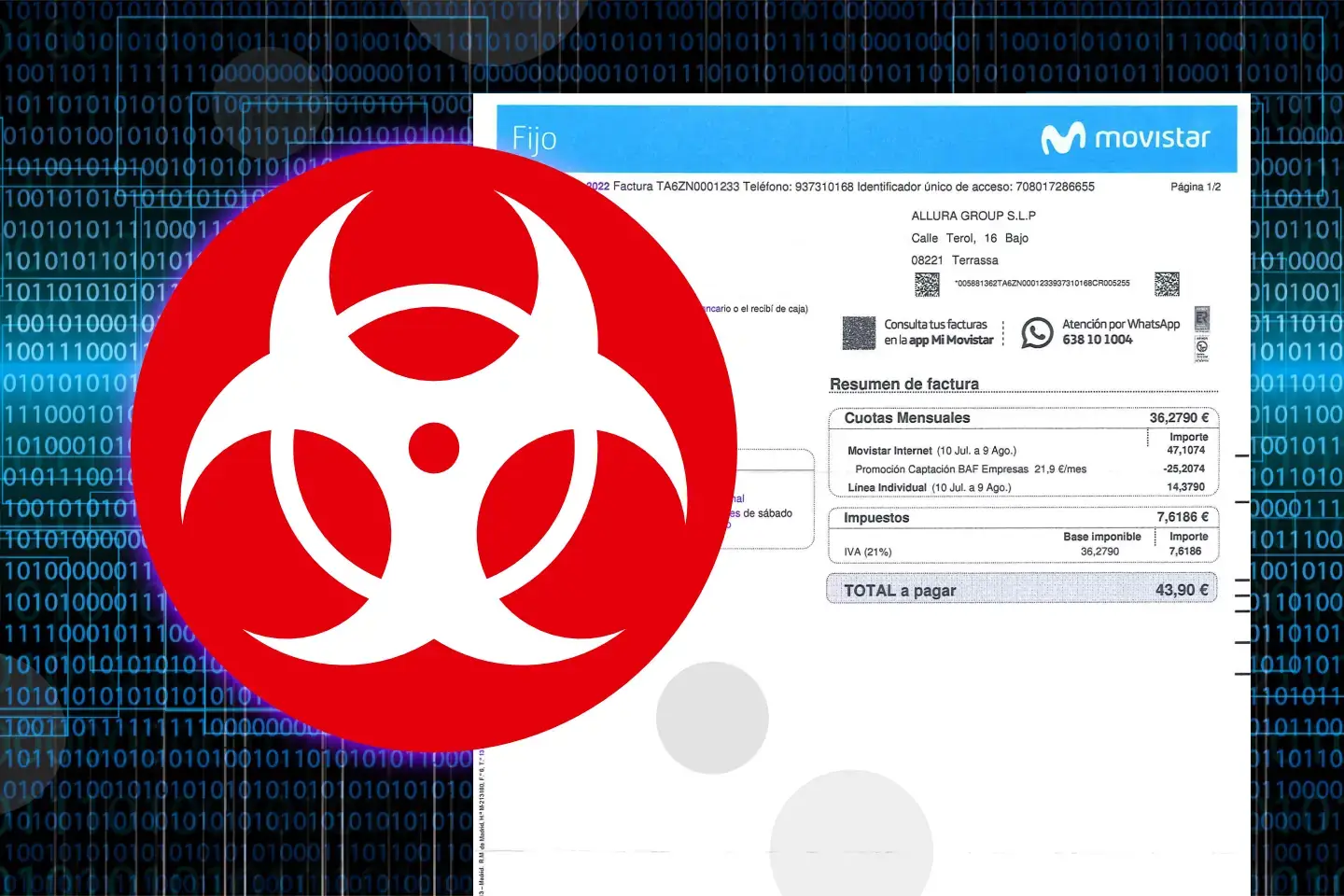Viewport: 1344px width, 896px height.
Task: Click base imponible value '36,2790'
Action: pyautogui.click(x=1099, y=552)
